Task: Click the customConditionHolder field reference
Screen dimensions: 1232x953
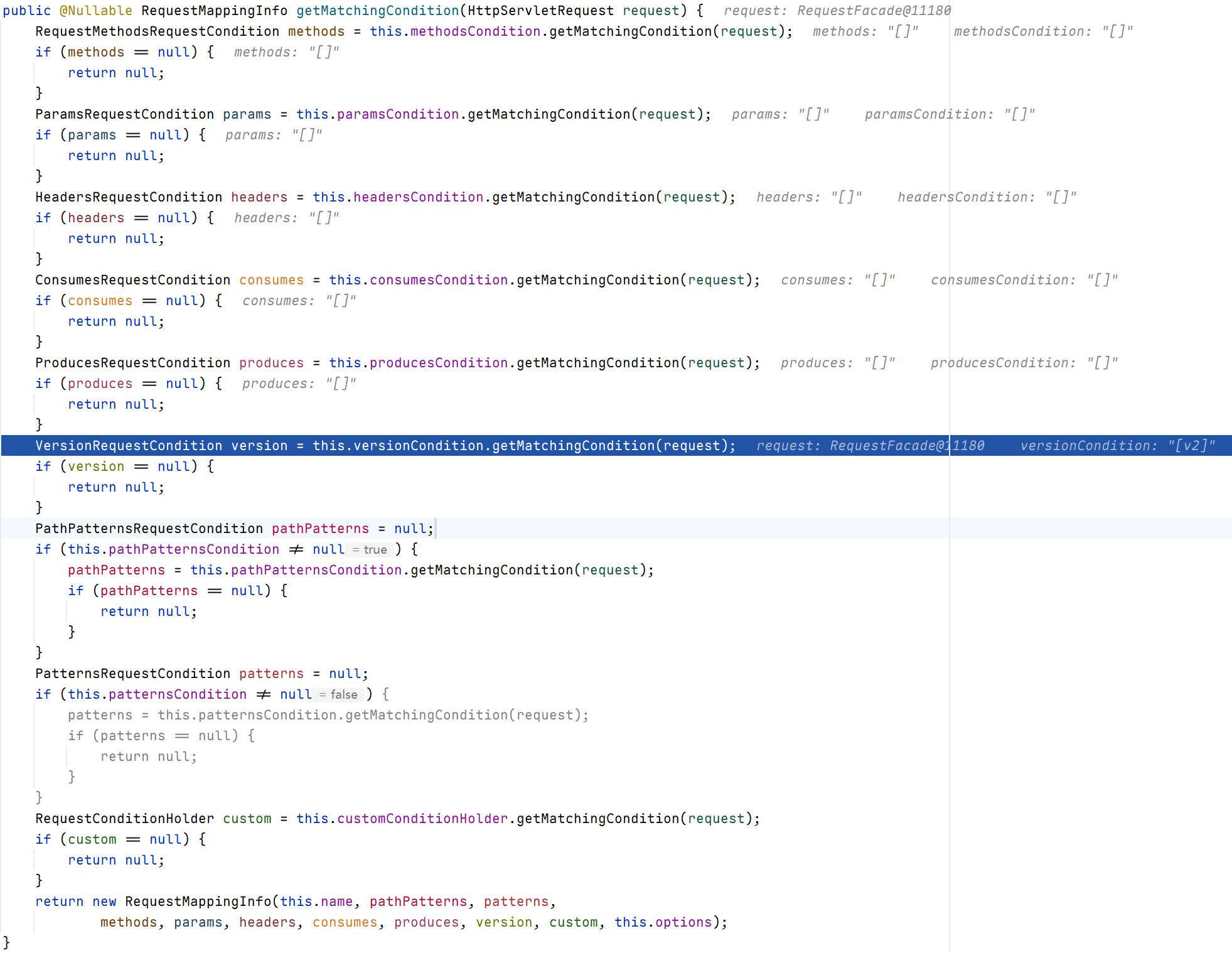Action: 422,819
